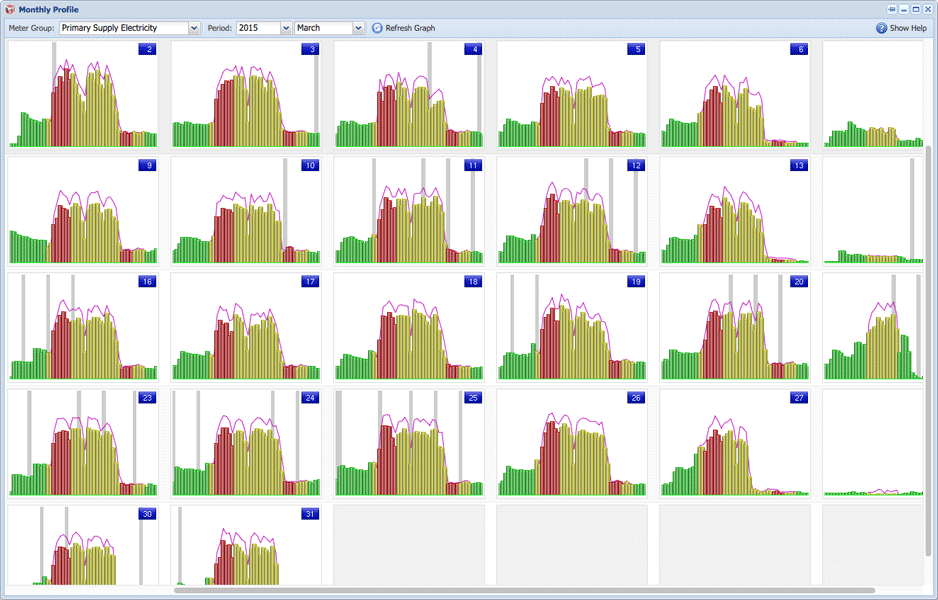Screen dimensions: 938x600
Task: Click the Show Help question mark icon
Action: point(882,28)
